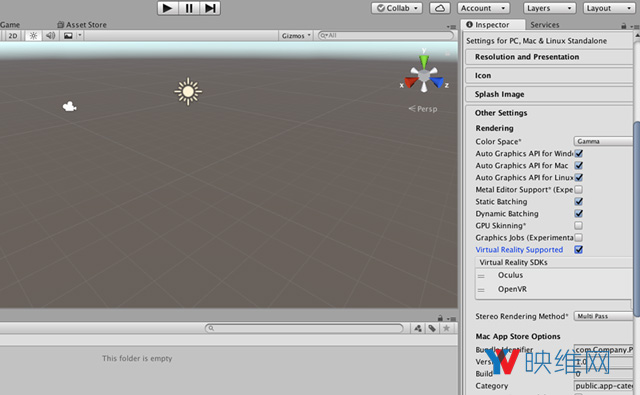The width and height of the screenshot is (640, 395).
Task: Switch to the Asset Store tab
Action: coord(82,25)
